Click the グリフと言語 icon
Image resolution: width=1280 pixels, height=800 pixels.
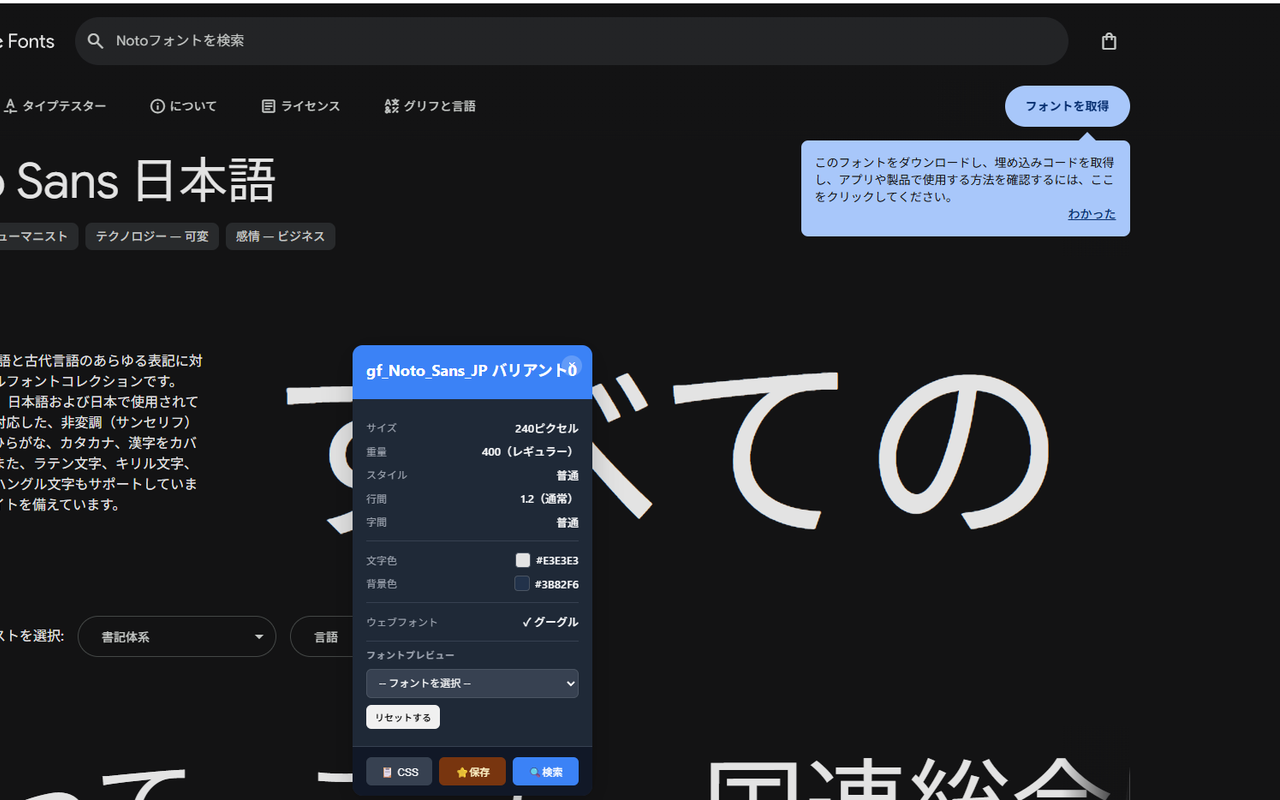[x=392, y=106]
